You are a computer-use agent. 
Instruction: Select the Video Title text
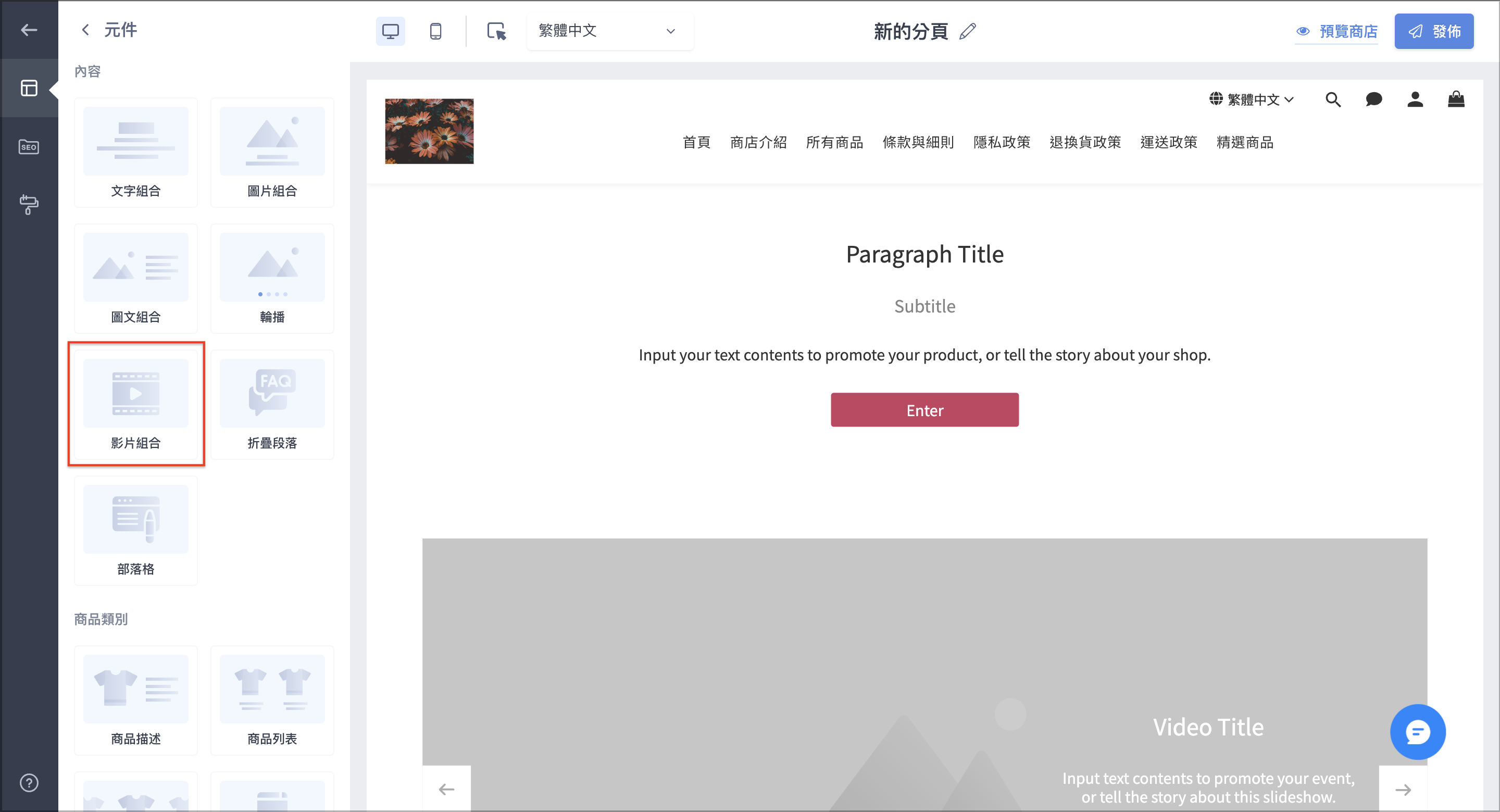coord(1208,727)
